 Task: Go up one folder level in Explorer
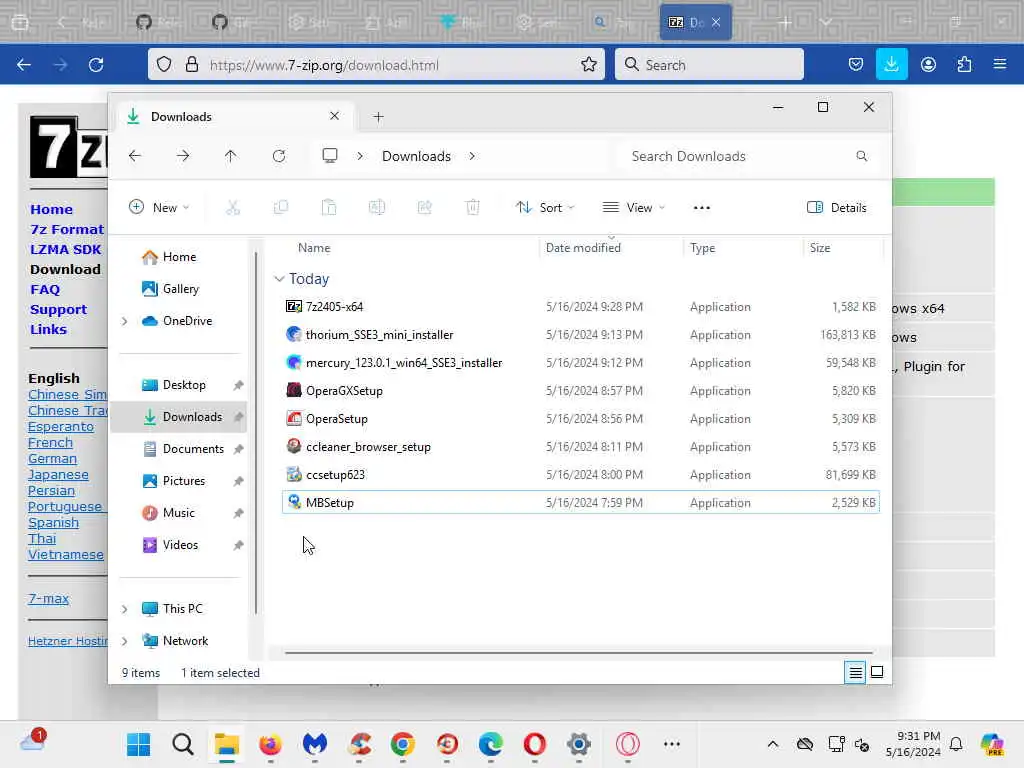[x=231, y=156]
